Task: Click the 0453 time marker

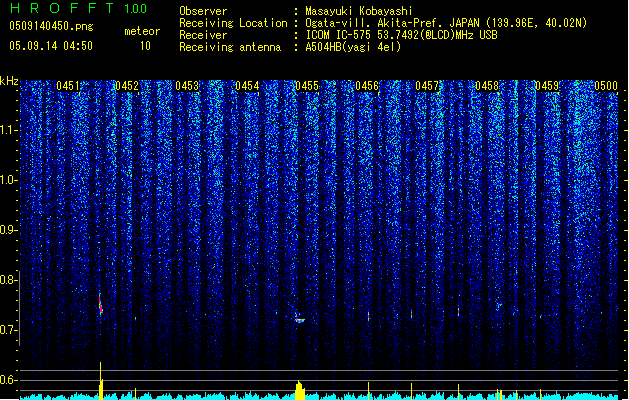Action: [187, 86]
